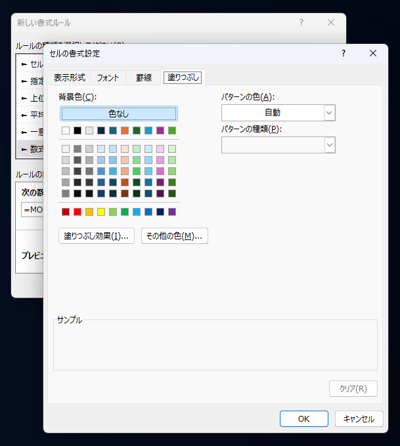
Task: Close the セルの書式設定 dialog with X
Action: click(x=373, y=53)
